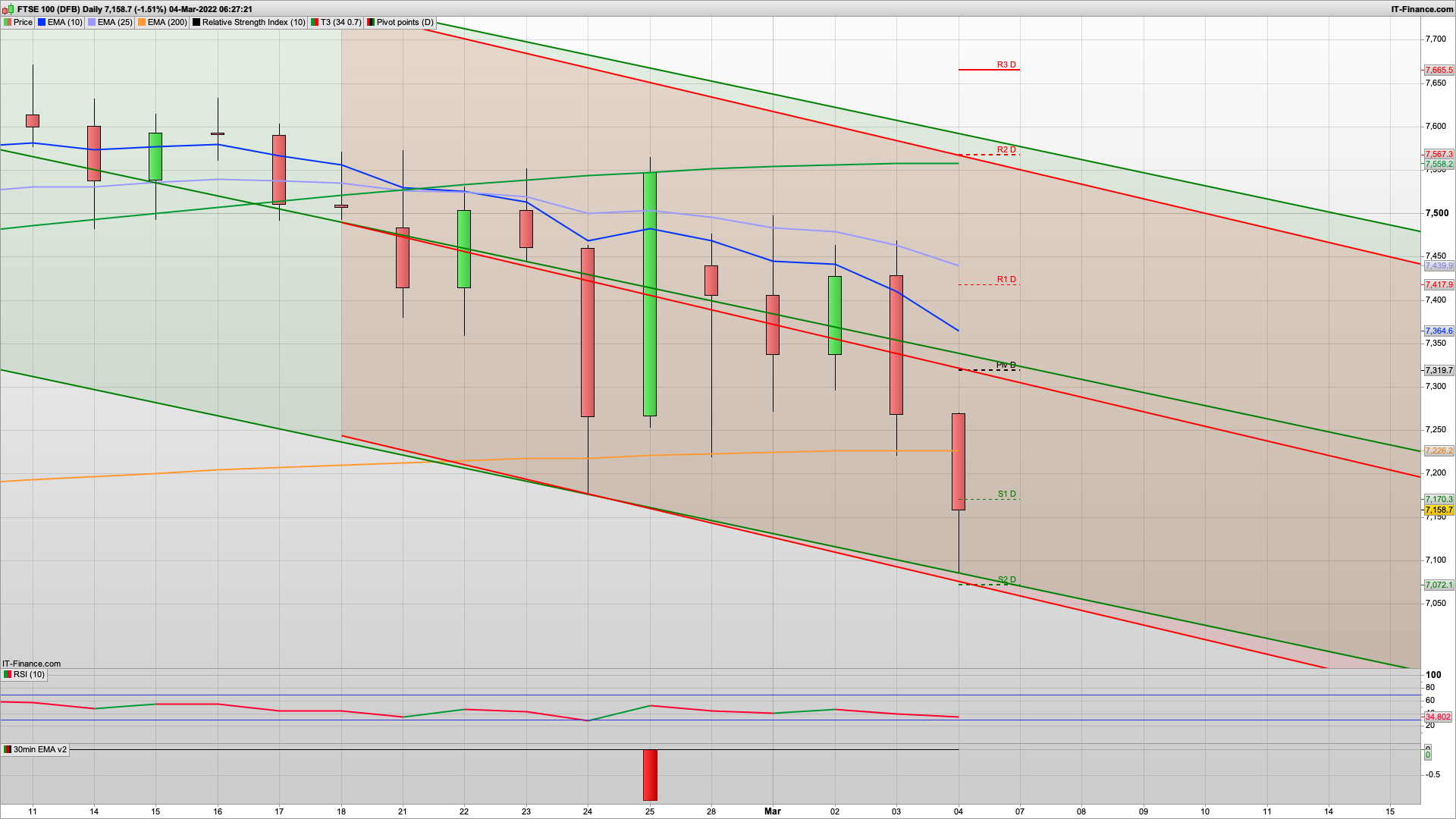The width and height of the screenshot is (1456, 819).
Task: Click the R2 D pivot label
Action: click(x=1006, y=149)
